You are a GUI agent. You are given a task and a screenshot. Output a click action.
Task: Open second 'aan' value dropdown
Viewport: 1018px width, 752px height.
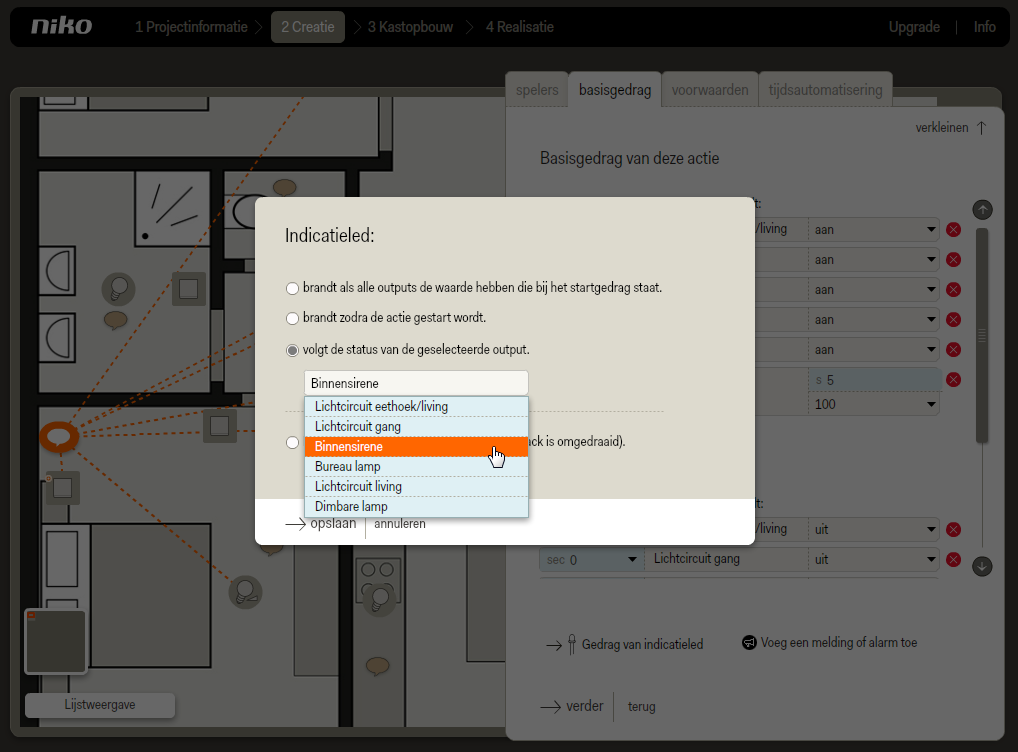[x=874, y=260]
